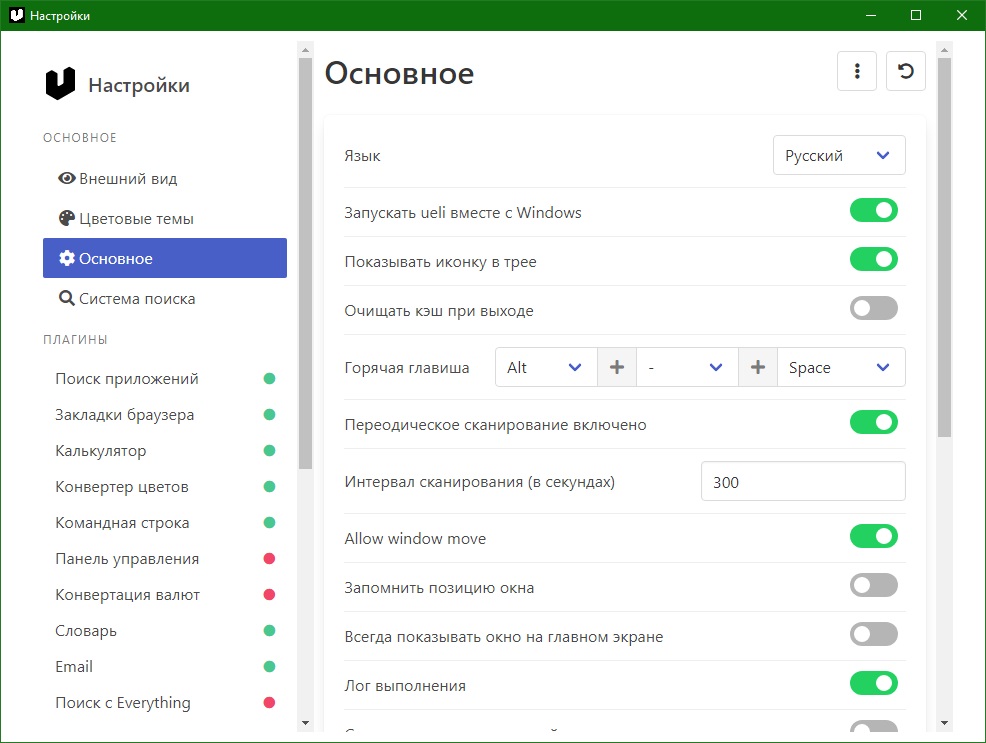Click the green status dot for Калькулятор
Screen dimensions: 986x743
(269, 451)
